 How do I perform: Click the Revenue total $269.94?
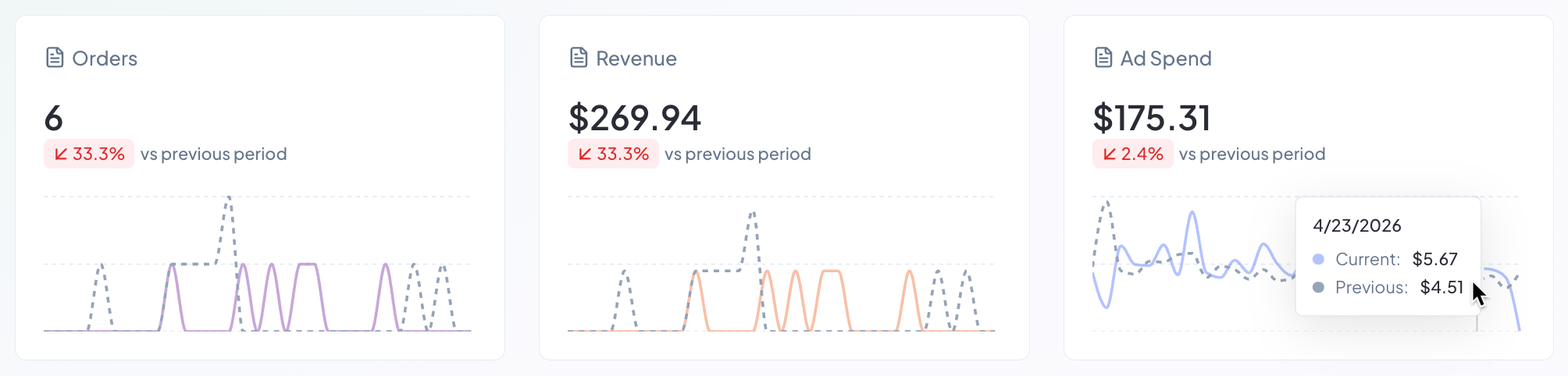(x=635, y=118)
